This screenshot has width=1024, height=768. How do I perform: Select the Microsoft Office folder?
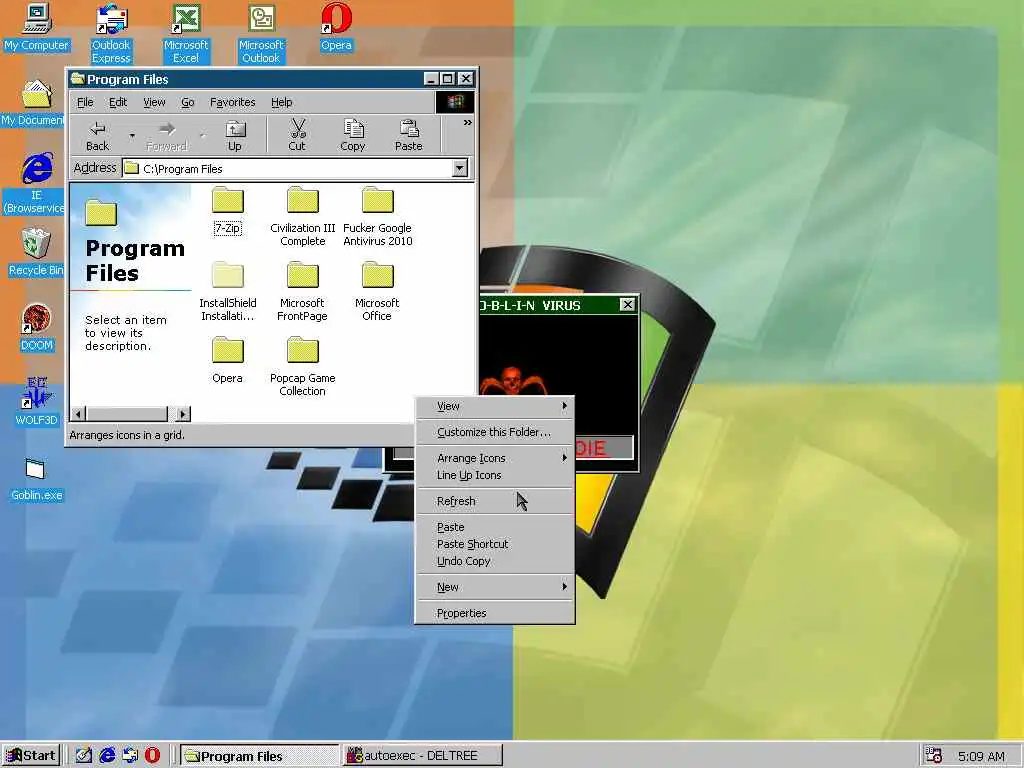377,291
